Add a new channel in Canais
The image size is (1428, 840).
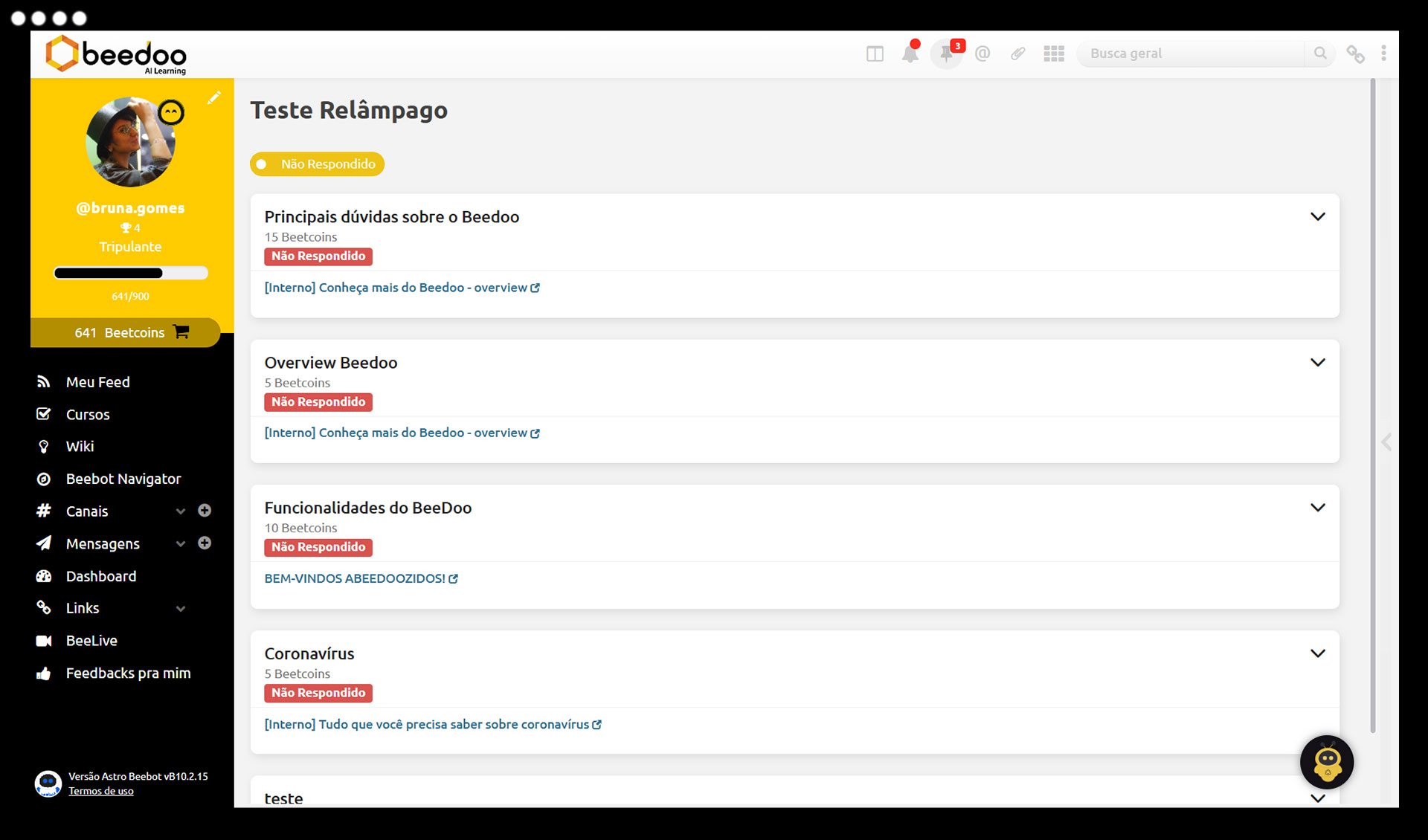click(x=205, y=511)
